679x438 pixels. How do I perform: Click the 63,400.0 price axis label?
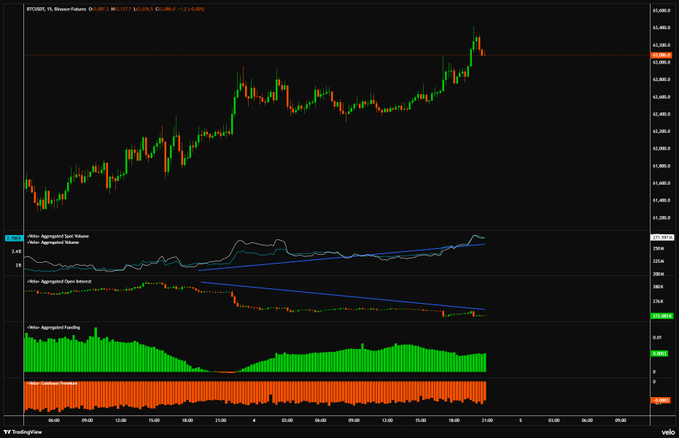click(661, 28)
